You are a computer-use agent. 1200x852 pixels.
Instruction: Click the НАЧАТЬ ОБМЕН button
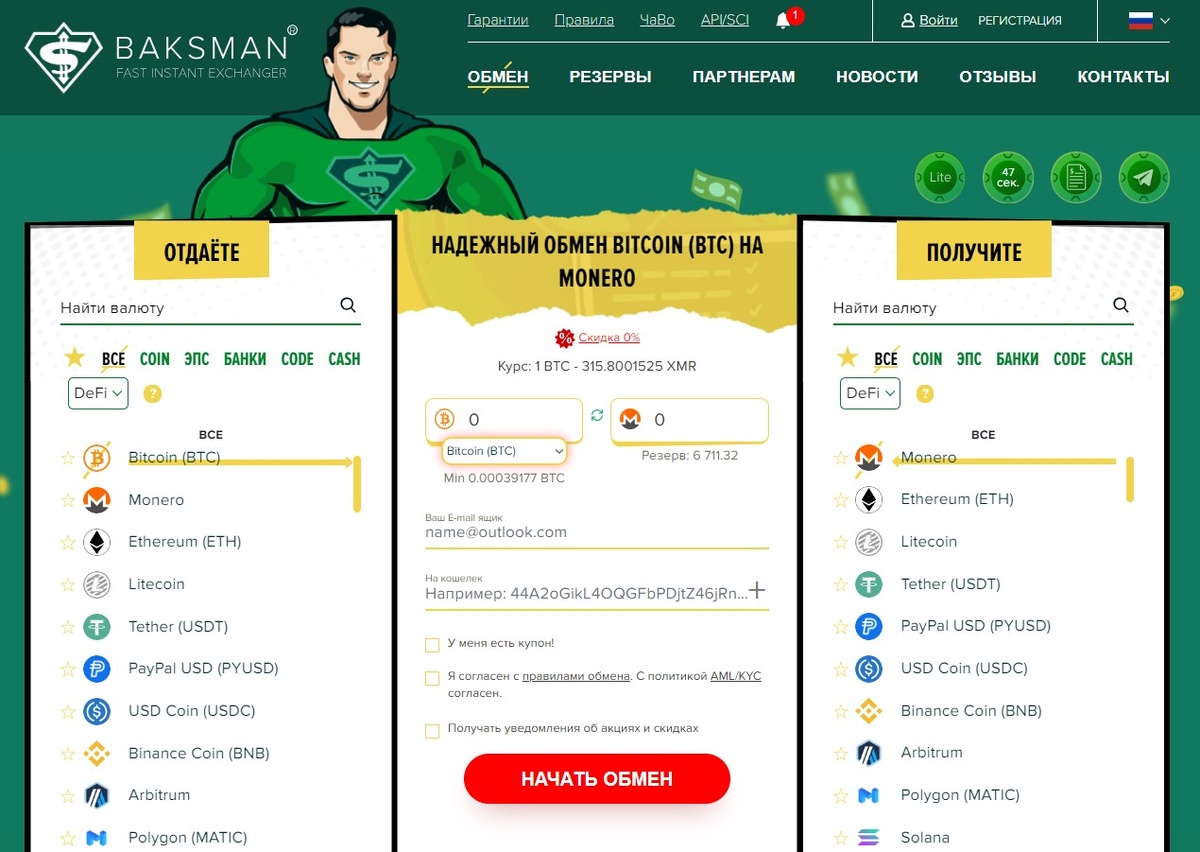[597, 779]
